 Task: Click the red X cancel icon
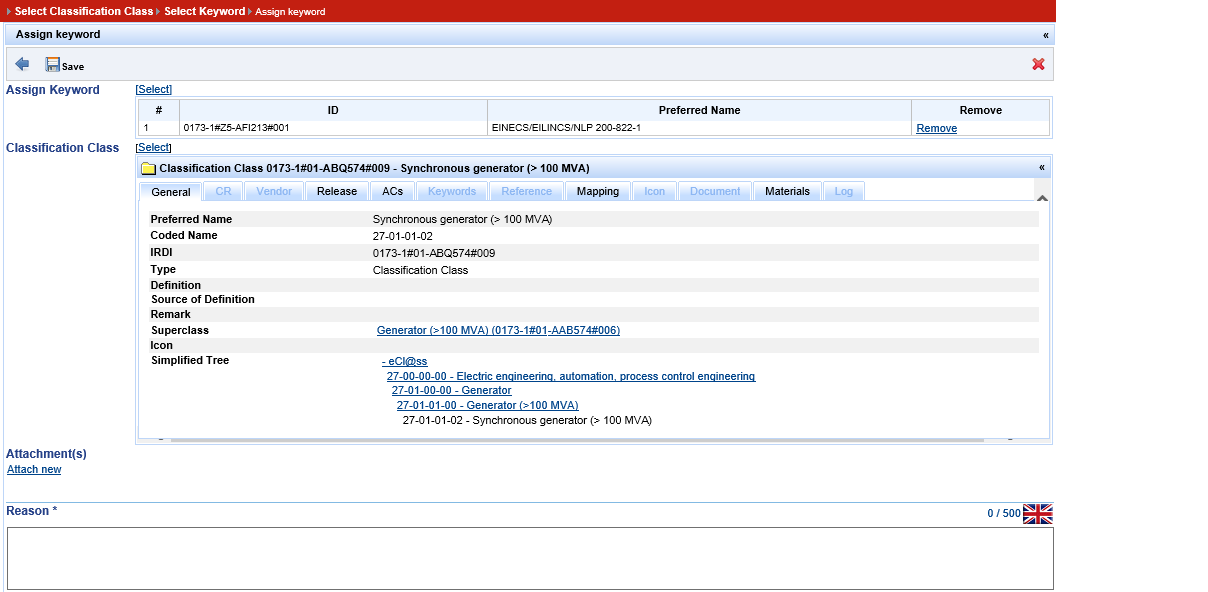click(1038, 64)
